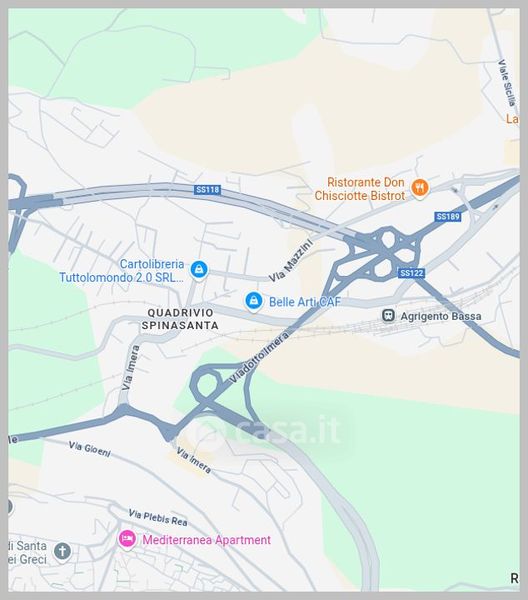
Task: Click the Ristorante Don Chisciotte Bistrot text
Action: point(360,189)
